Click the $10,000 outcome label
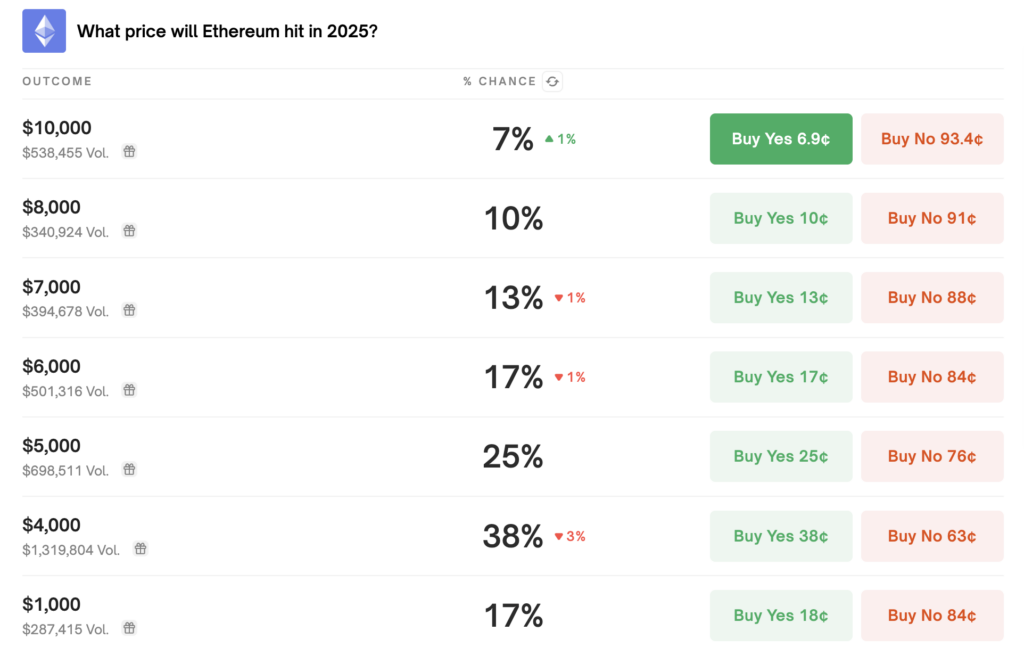 pos(57,128)
